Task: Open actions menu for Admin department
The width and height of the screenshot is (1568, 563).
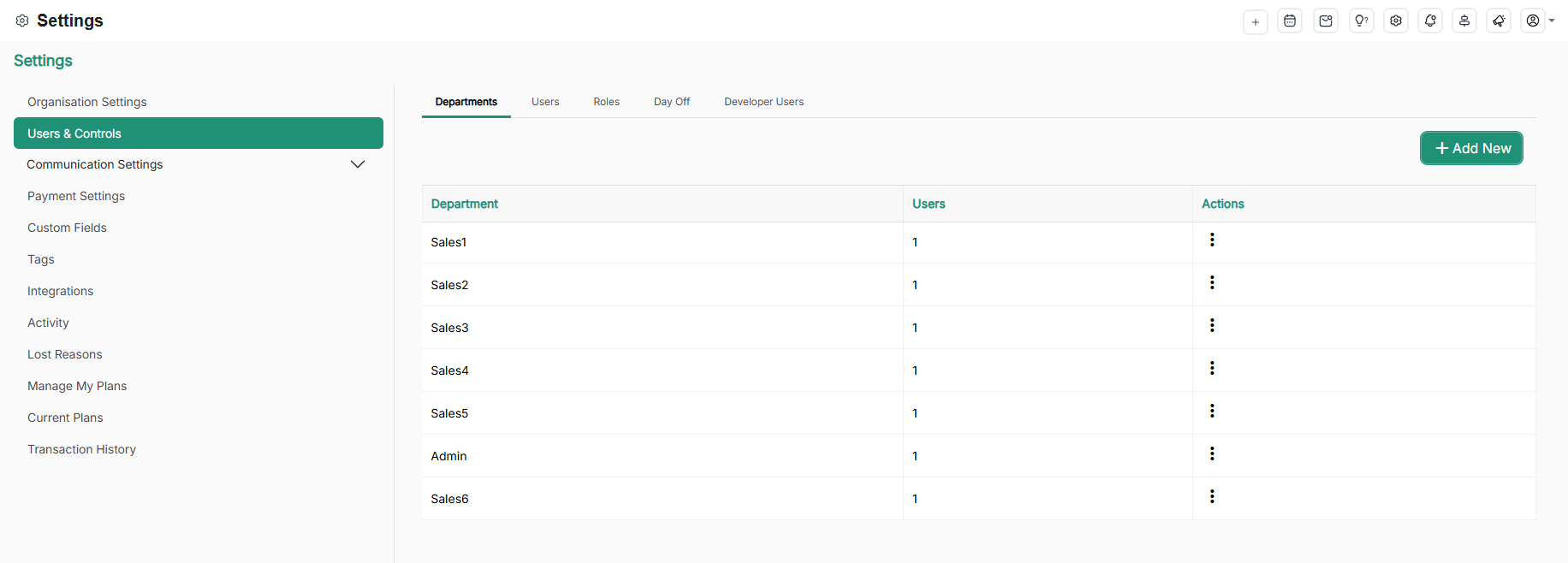Action: [x=1212, y=453]
